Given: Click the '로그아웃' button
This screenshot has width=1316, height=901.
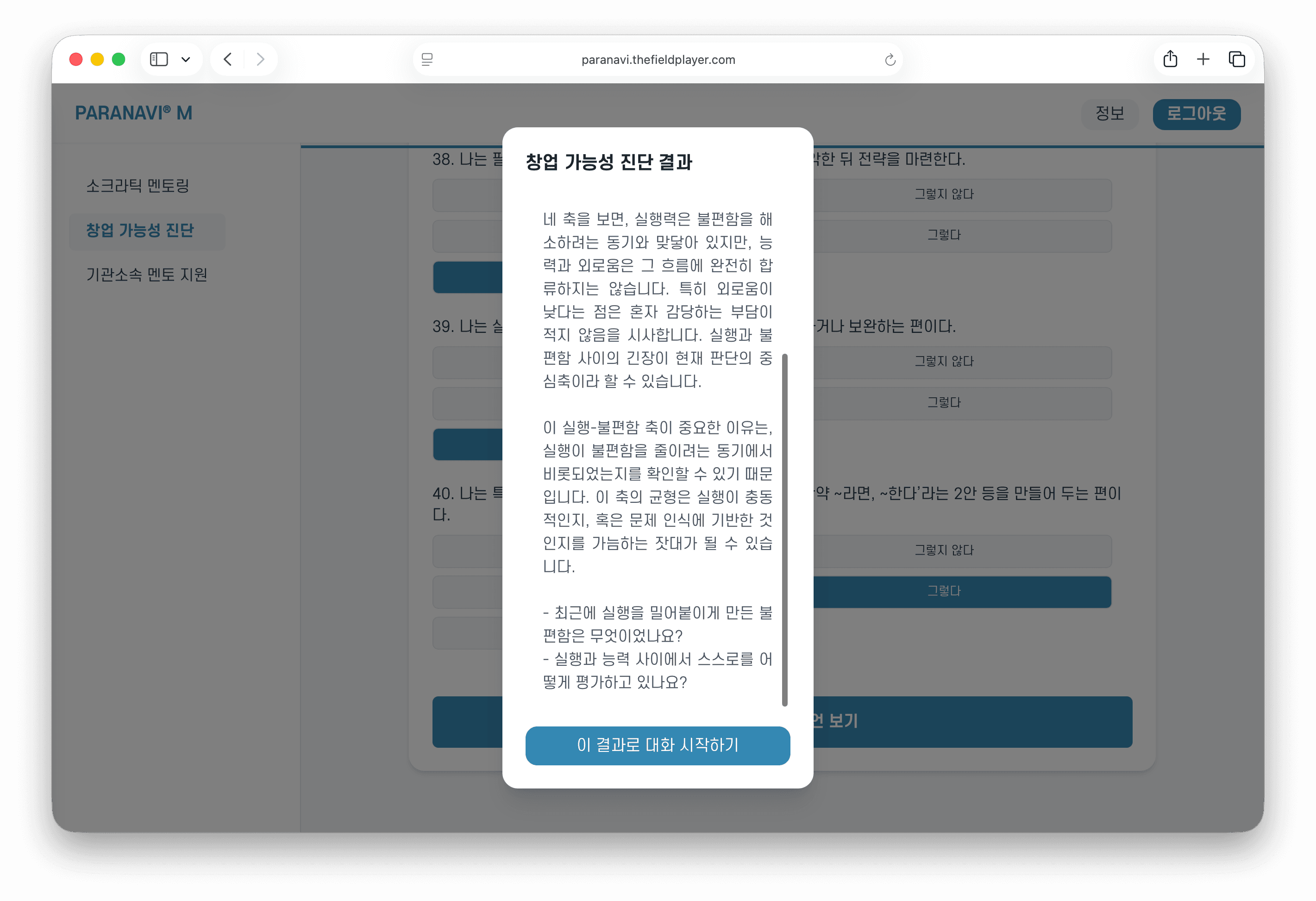Looking at the screenshot, I should [1196, 114].
